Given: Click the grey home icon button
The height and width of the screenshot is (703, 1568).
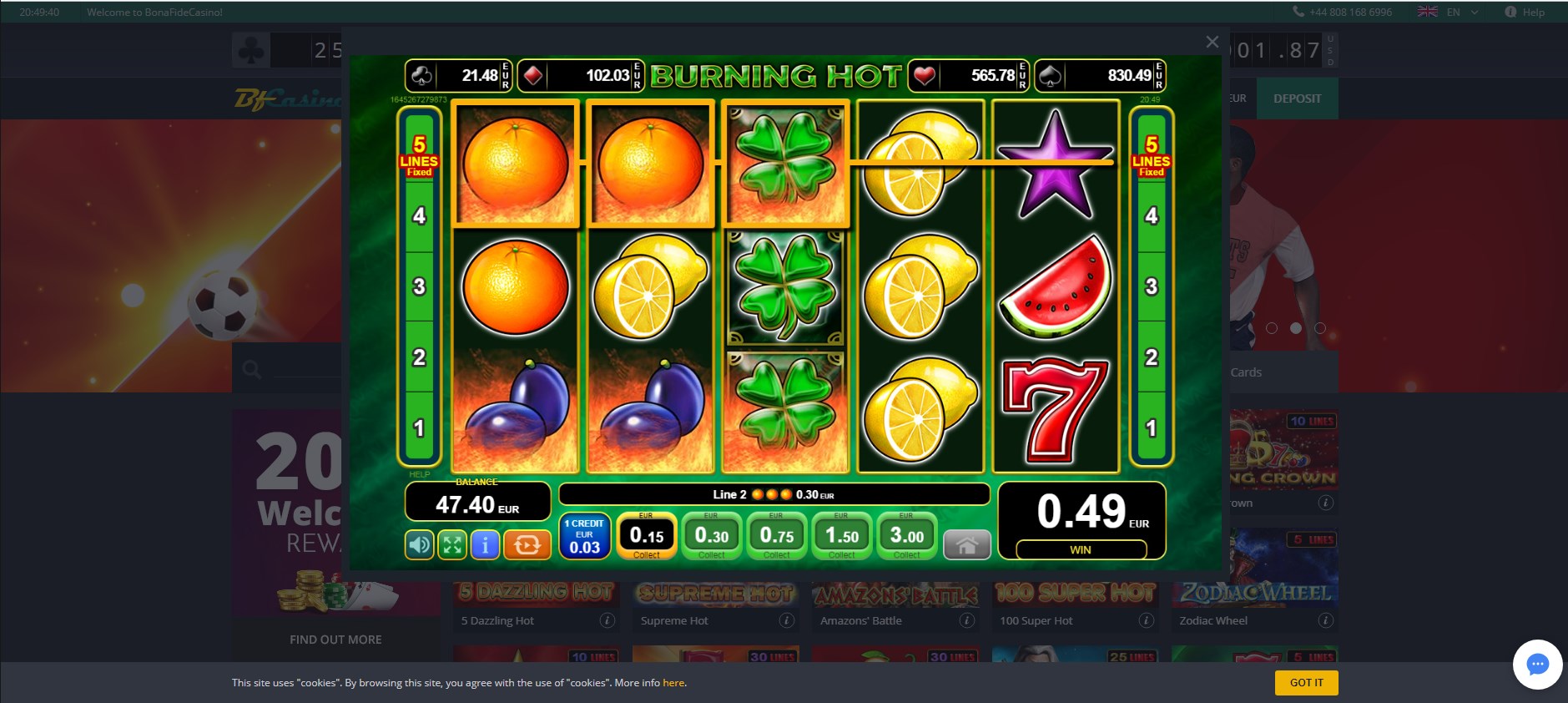Looking at the screenshot, I should coord(967,545).
